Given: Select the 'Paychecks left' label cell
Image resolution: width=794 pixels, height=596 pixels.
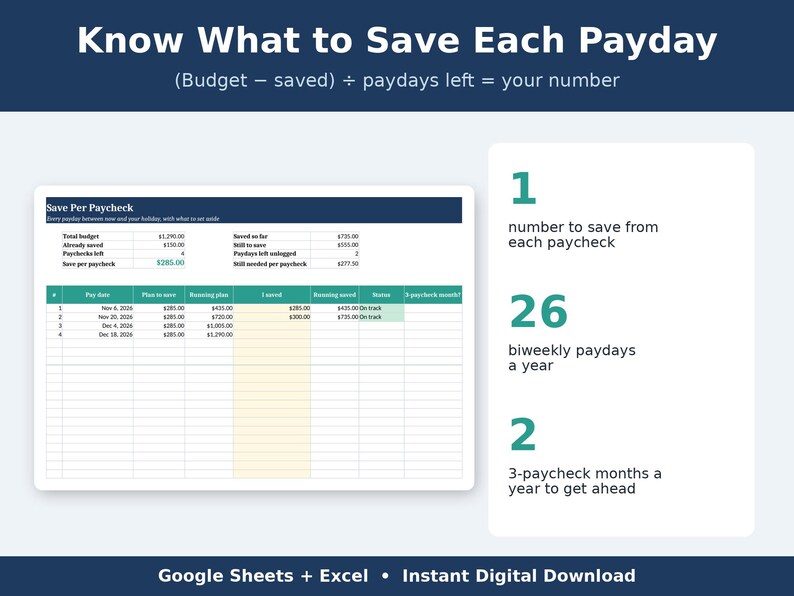Looking at the screenshot, I should 98,254.
